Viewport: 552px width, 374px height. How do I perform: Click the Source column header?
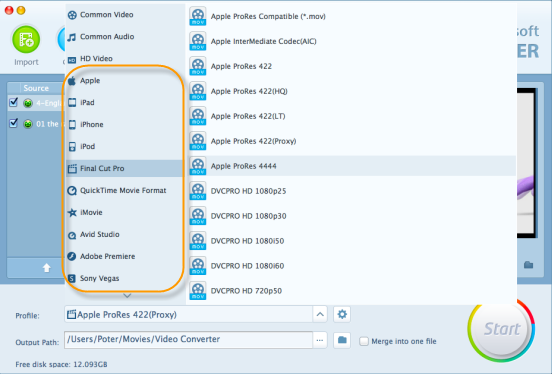36,88
